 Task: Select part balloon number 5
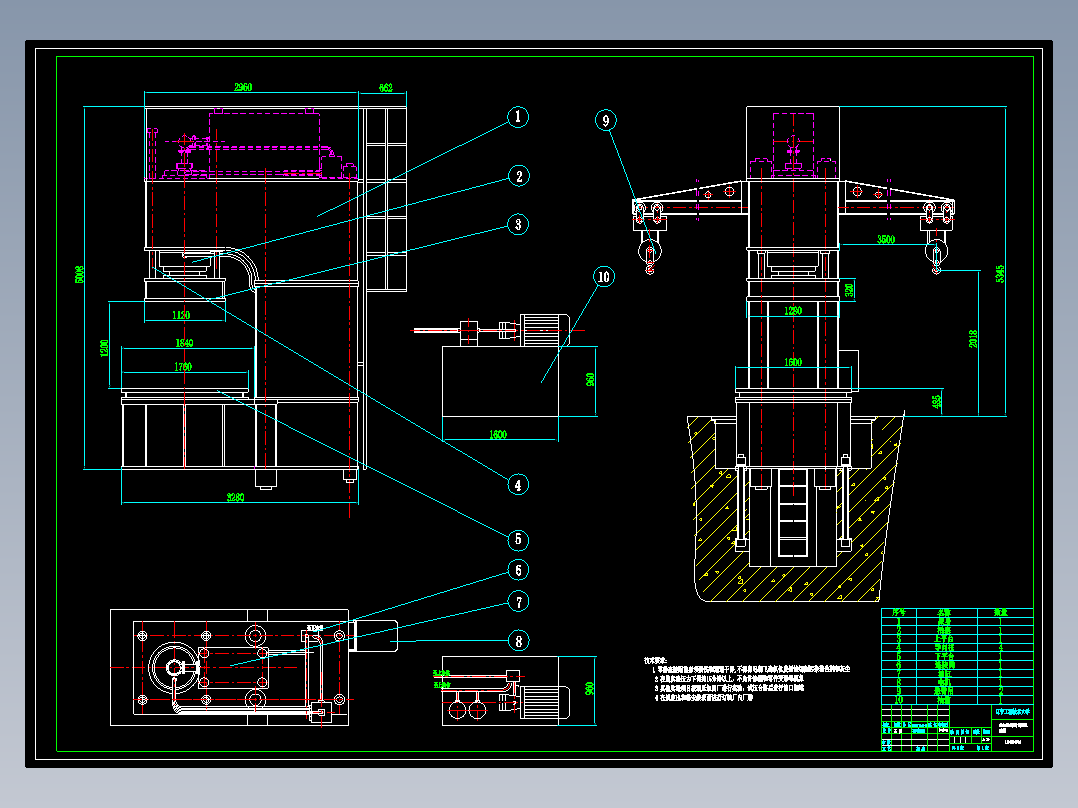point(518,540)
